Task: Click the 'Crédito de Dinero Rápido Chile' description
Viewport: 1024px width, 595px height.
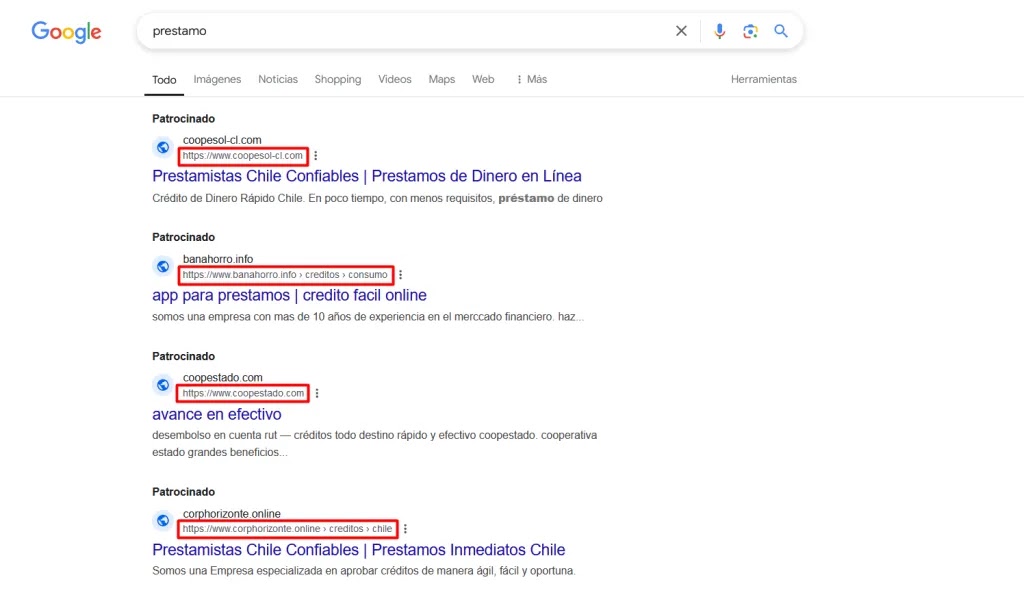Action: pyautogui.click(x=377, y=198)
